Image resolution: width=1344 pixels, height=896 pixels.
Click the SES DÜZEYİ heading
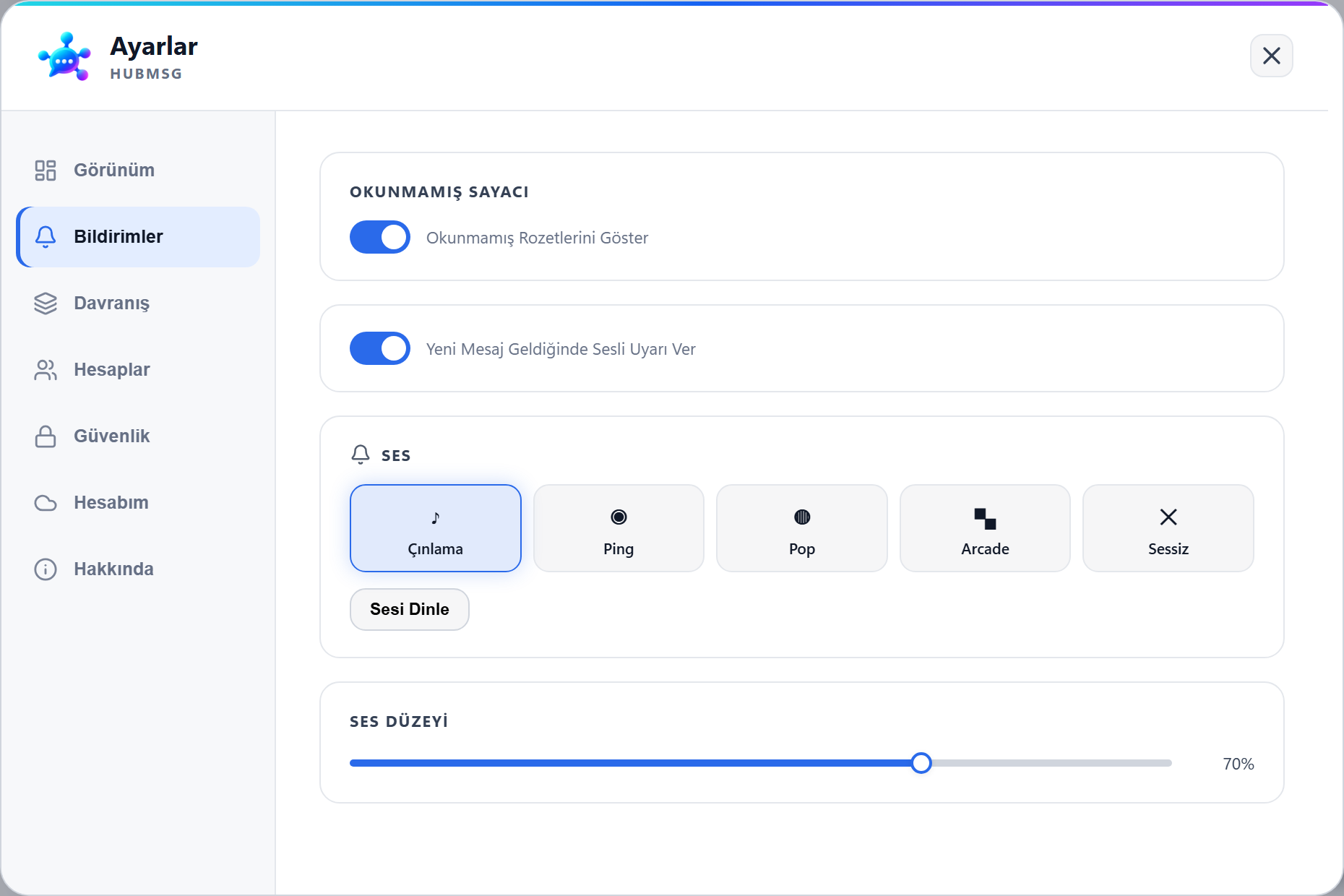399,721
